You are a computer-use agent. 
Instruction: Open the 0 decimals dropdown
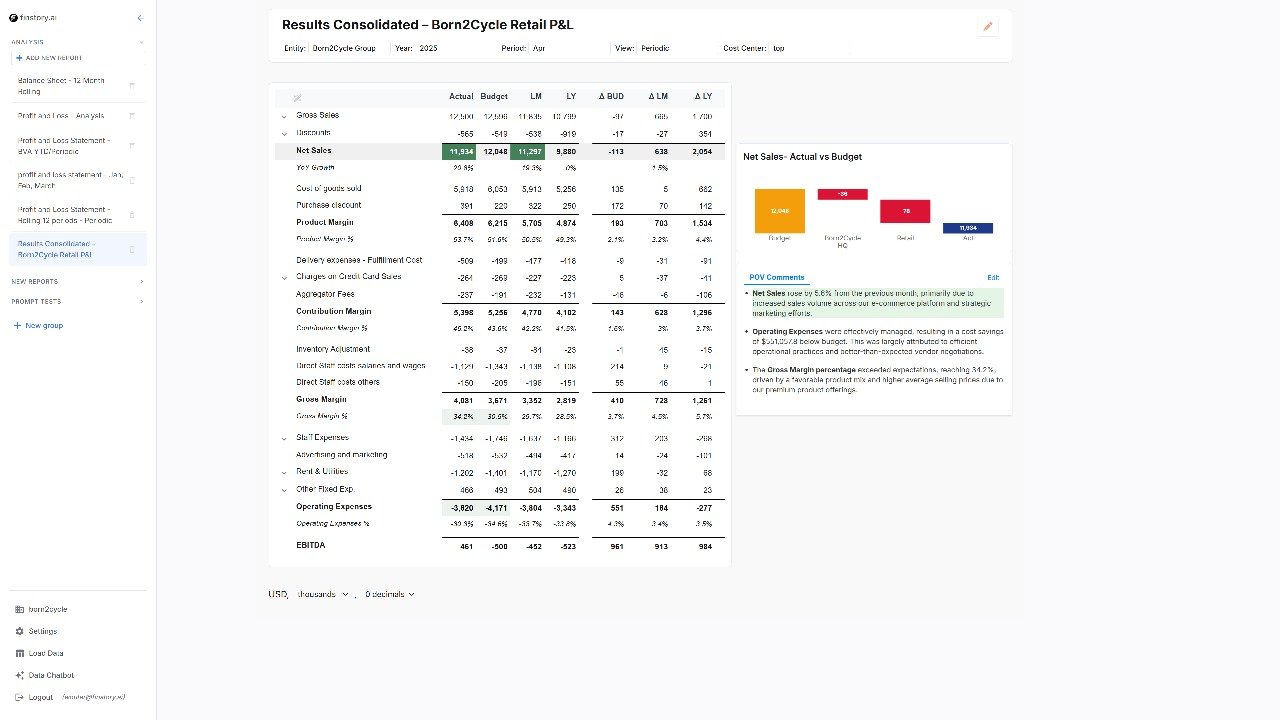pyautogui.click(x=390, y=594)
